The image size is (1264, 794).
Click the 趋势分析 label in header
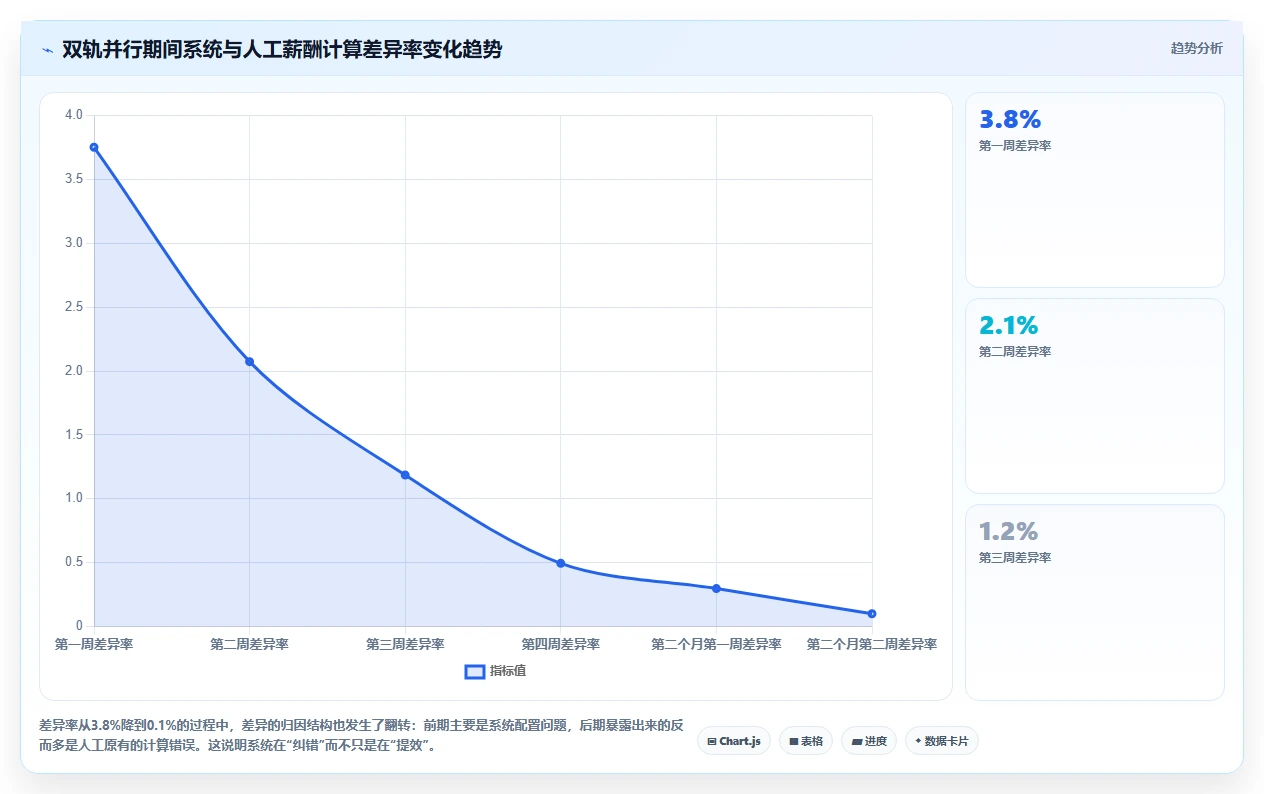tap(1197, 48)
